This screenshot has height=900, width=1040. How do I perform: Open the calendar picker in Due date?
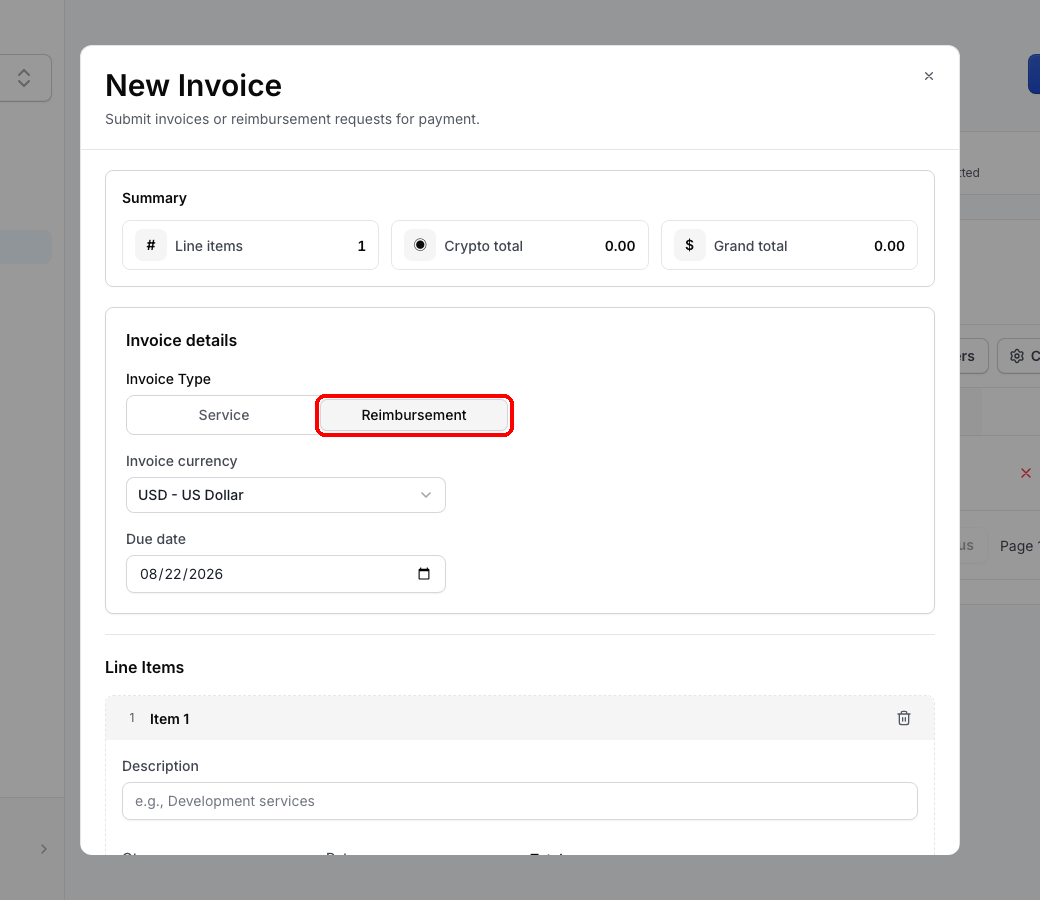424,574
